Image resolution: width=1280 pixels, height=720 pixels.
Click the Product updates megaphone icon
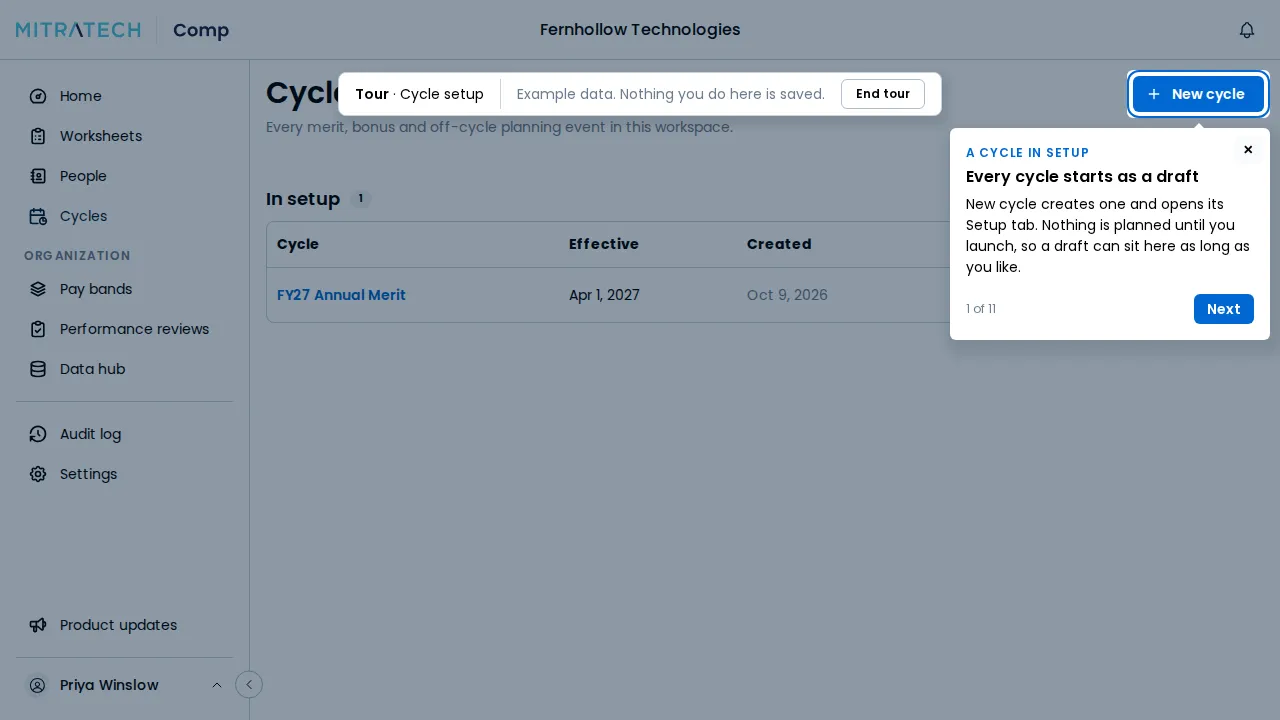coord(38,625)
